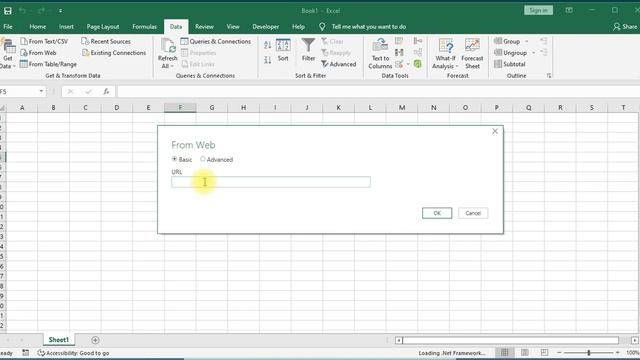The width and height of the screenshot is (640, 360).
Task: Open the Get Data button
Action: coord(7,54)
